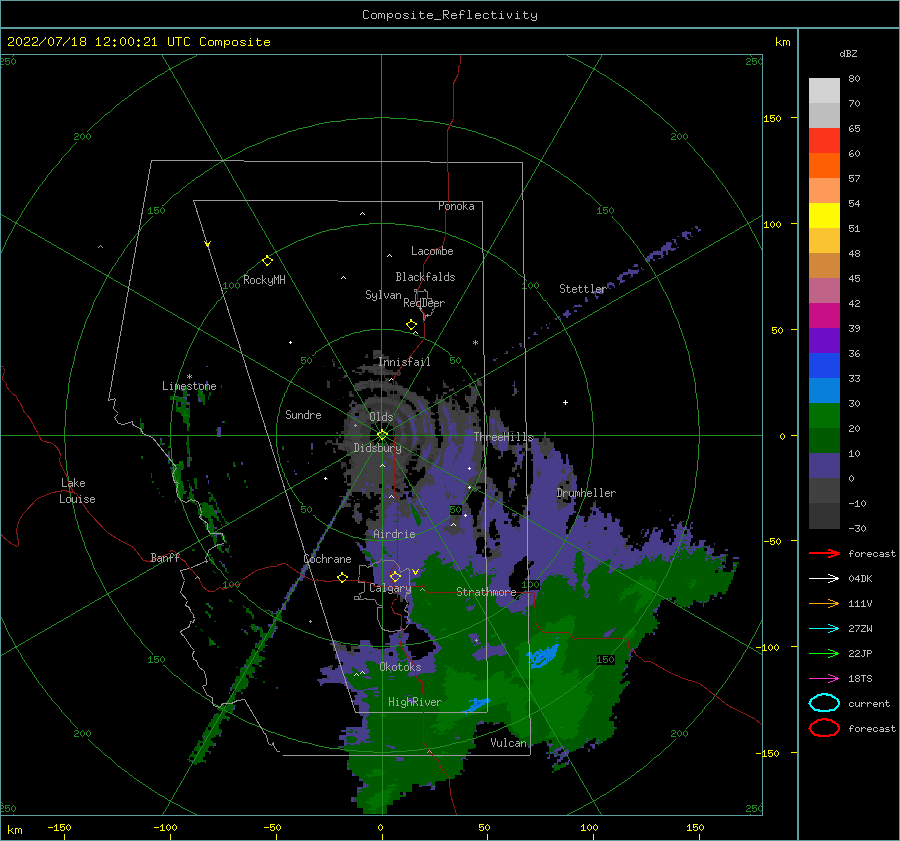Click the km unit label at top right
This screenshot has height=841, width=900.
pyautogui.click(x=783, y=42)
